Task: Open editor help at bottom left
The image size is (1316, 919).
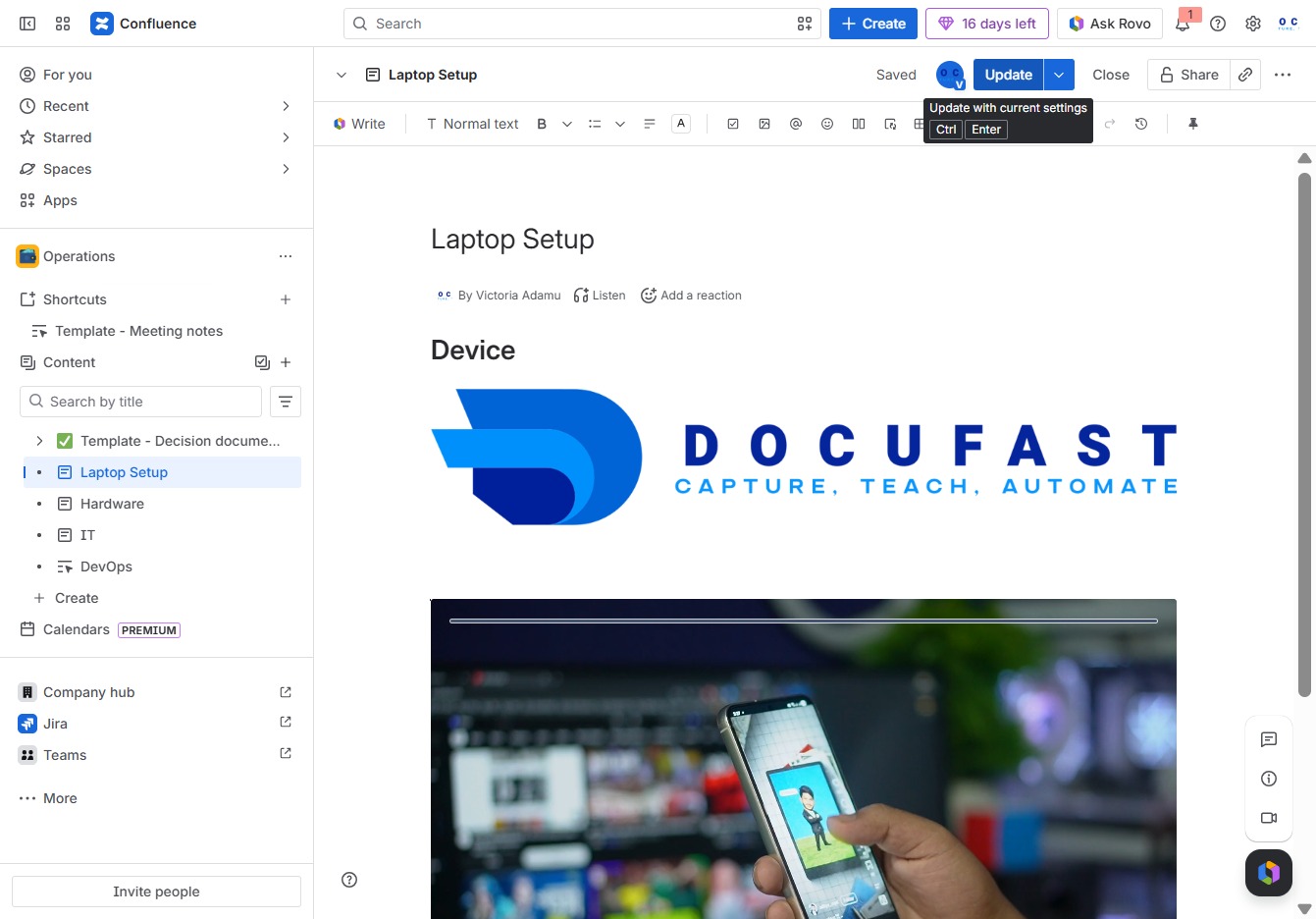Action: [x=349, y=880]
